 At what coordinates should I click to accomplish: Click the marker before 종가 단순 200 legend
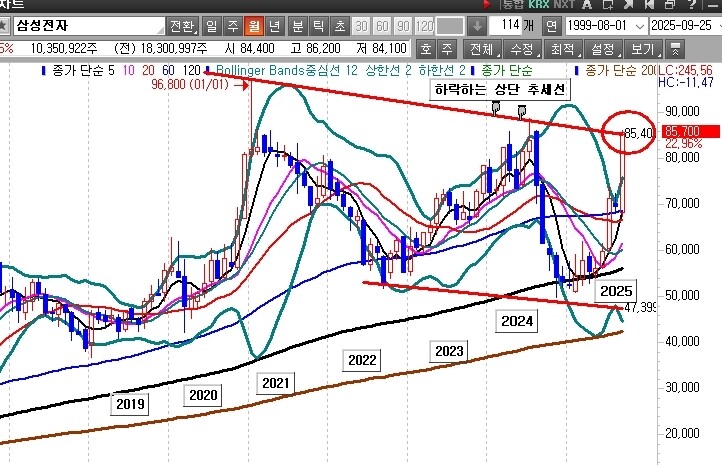[576, 70]
